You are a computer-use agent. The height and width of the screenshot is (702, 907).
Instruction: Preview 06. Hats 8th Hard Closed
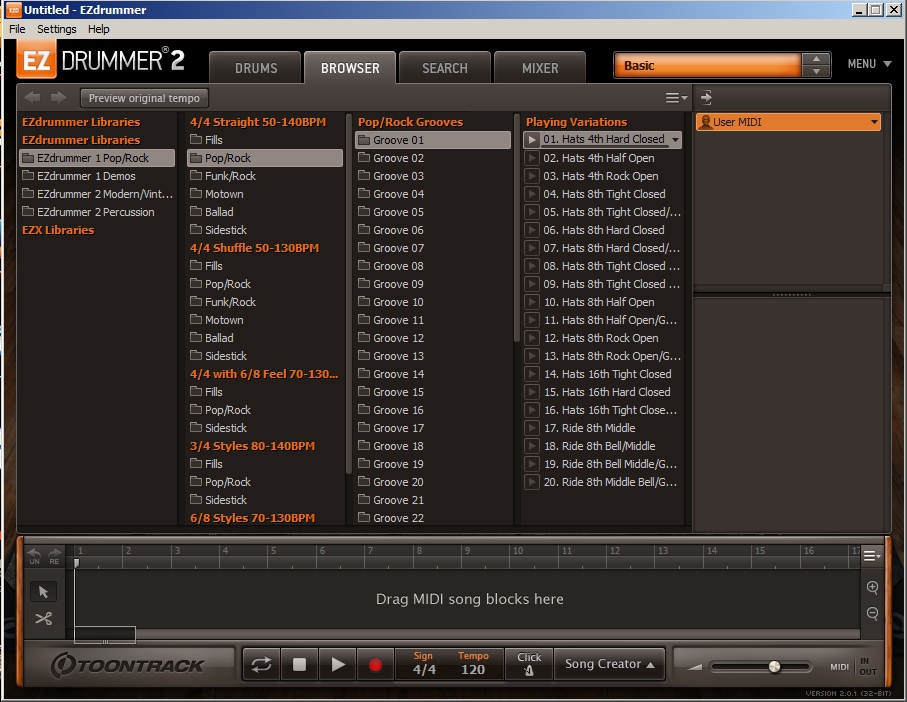(x=532, y=230)
